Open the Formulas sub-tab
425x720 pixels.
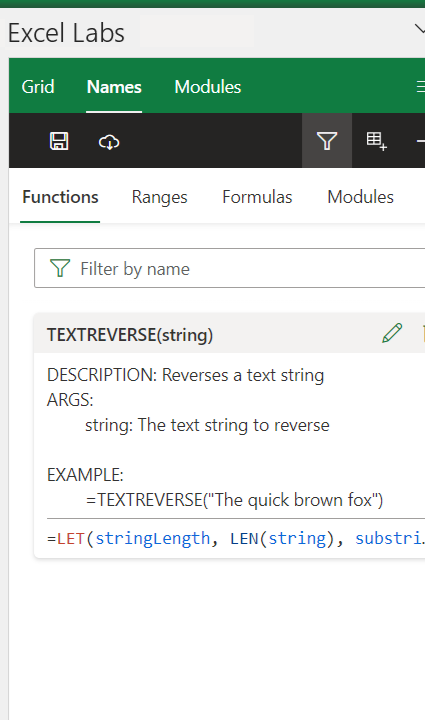pos(257,197)
